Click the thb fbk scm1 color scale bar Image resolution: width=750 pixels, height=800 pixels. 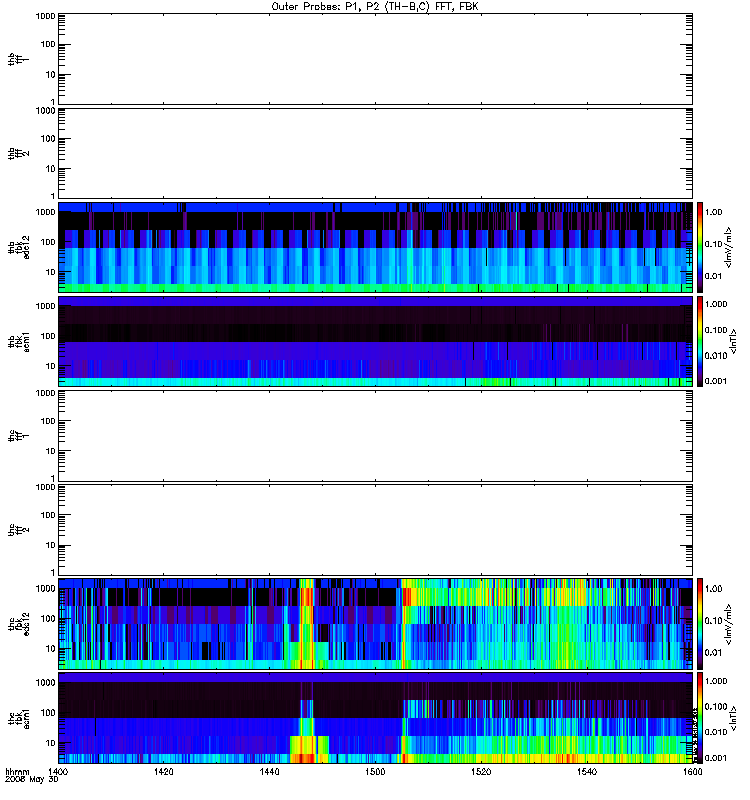pos(700,341)
